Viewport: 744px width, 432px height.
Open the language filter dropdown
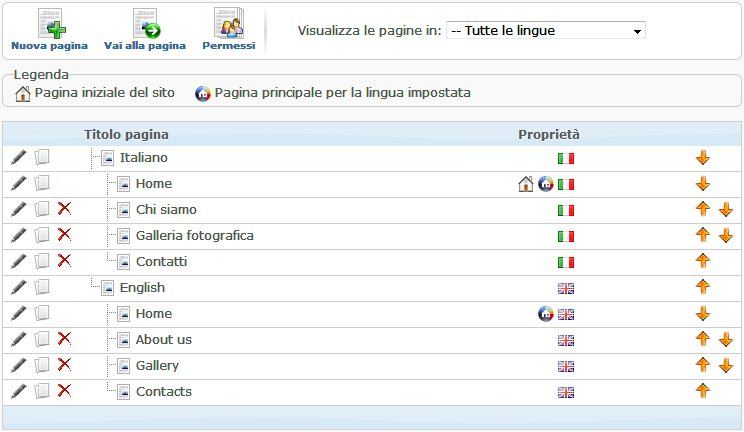coord(545,30)
